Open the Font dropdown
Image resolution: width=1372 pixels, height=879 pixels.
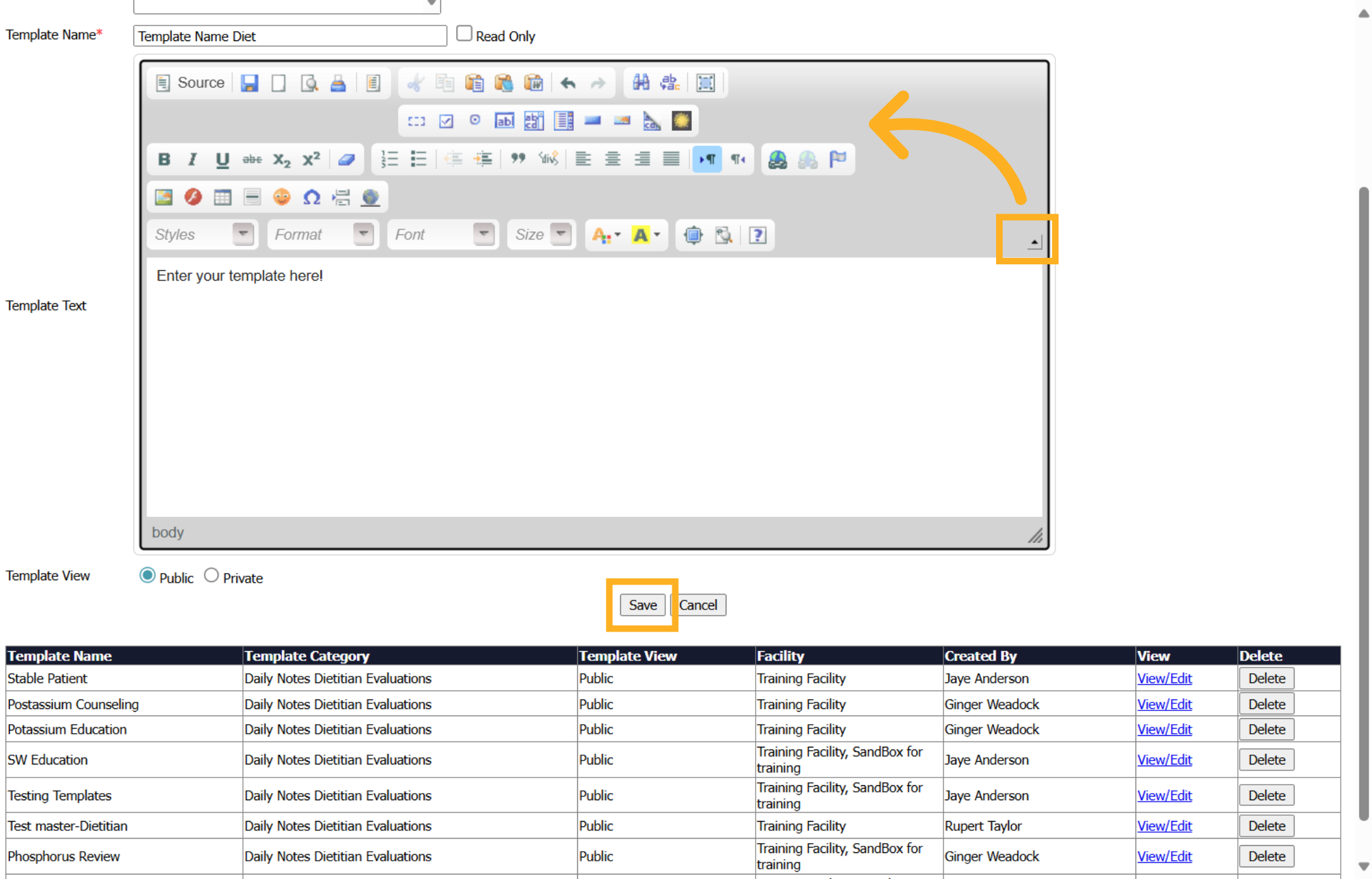point(443,234)
